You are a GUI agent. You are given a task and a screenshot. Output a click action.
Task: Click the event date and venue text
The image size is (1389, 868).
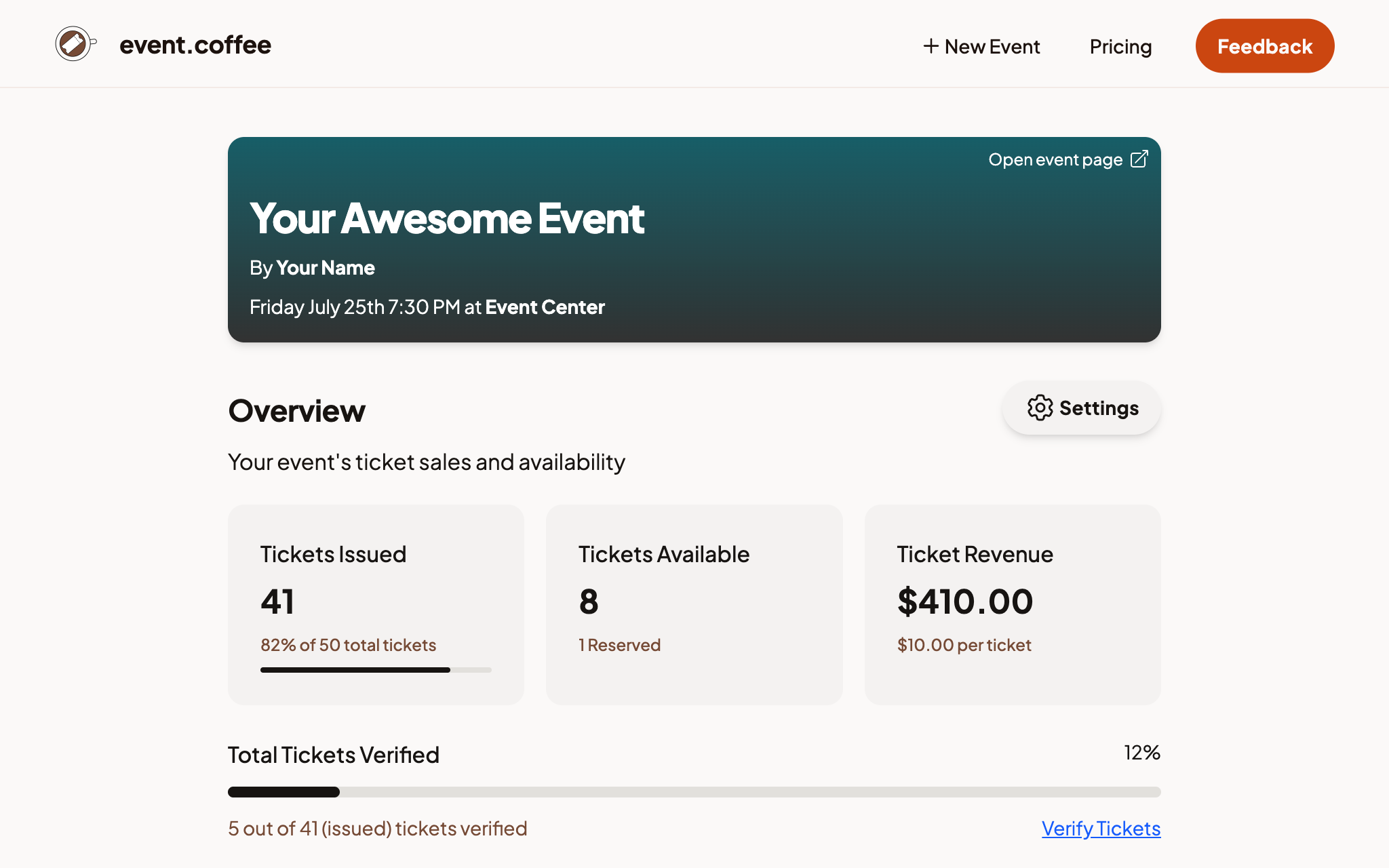click(427, 307)
